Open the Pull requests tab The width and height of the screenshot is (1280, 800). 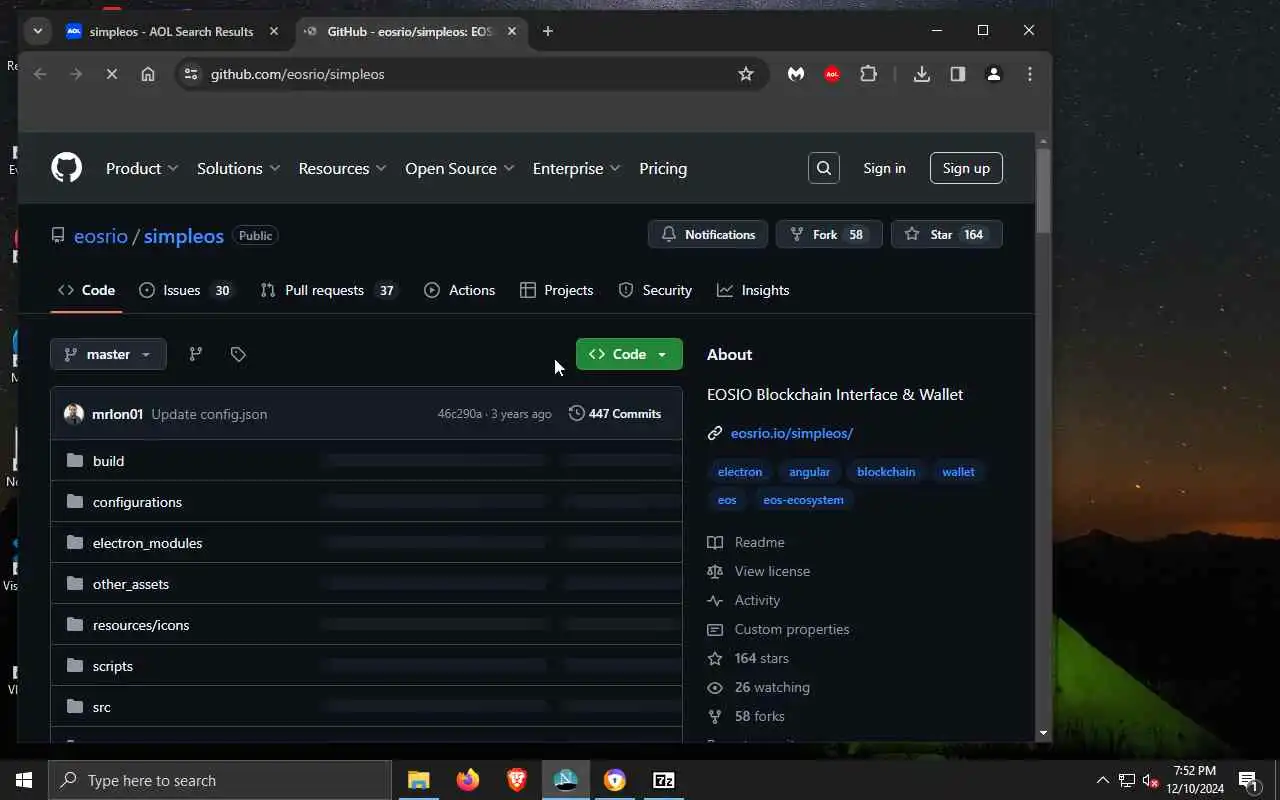pyautogui.click(x=328, y=290)
